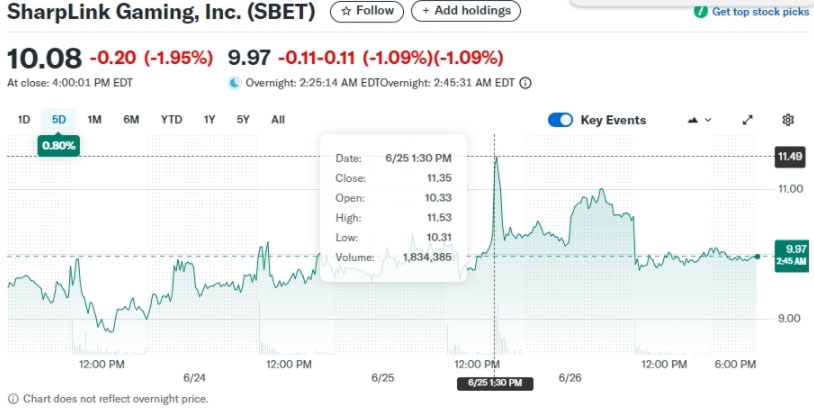Open chart settings gear icon
This screenshot has height=413, width=814.
(x=788, y=120)
